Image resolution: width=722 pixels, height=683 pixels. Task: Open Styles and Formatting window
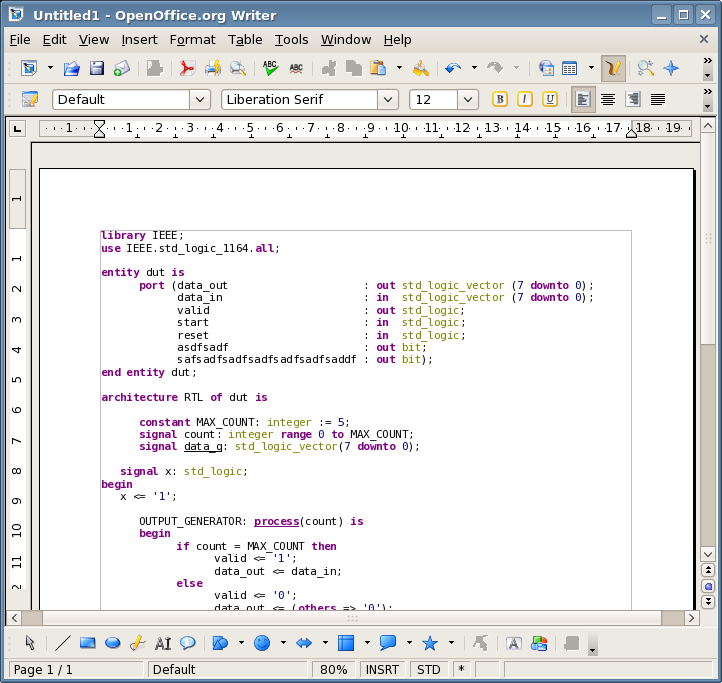coord(30,99)
